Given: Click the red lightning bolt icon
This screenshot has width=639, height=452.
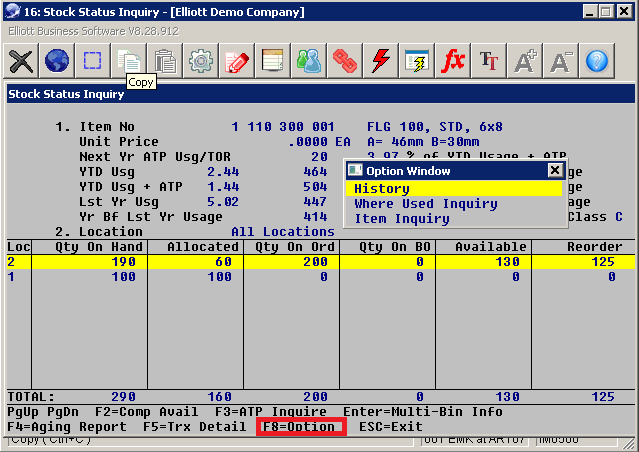Looking at the screenshot, I should [380, 61].
